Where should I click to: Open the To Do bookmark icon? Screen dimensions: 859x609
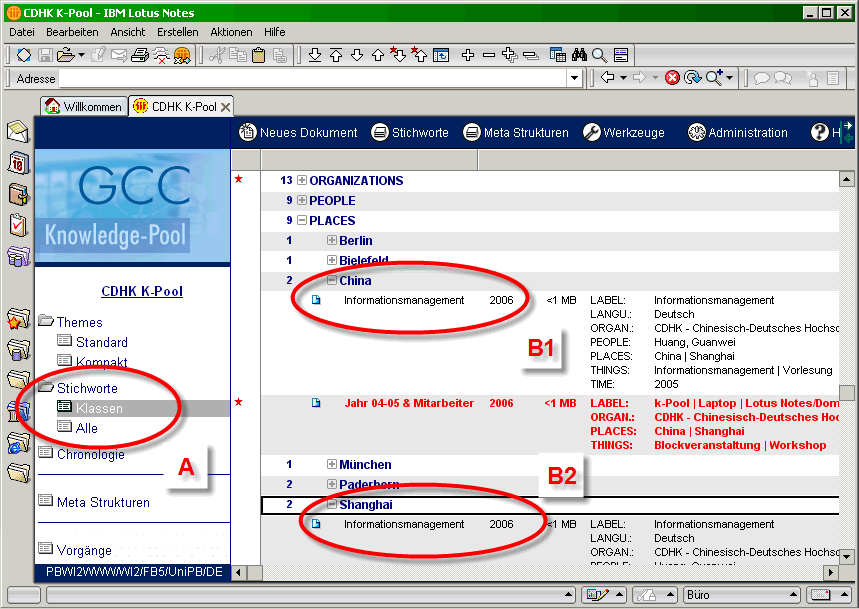coord(18,225)
